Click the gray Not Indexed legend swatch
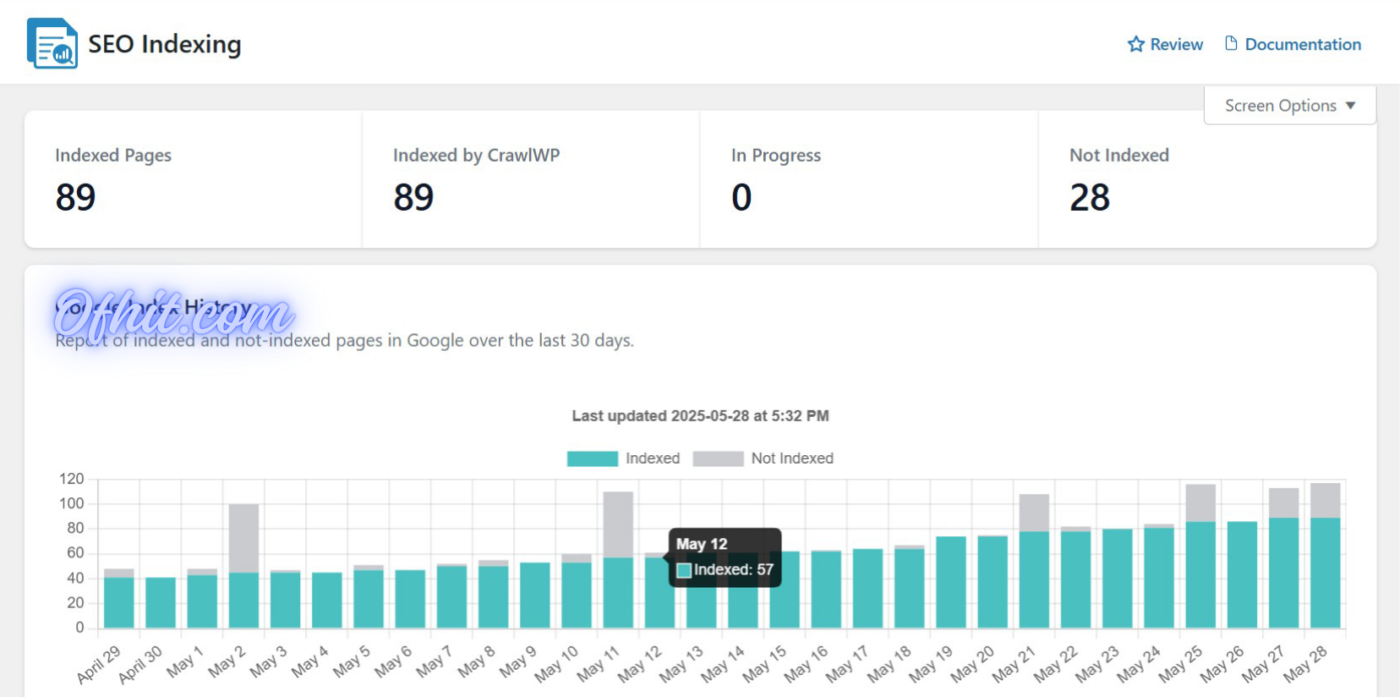 718,458
